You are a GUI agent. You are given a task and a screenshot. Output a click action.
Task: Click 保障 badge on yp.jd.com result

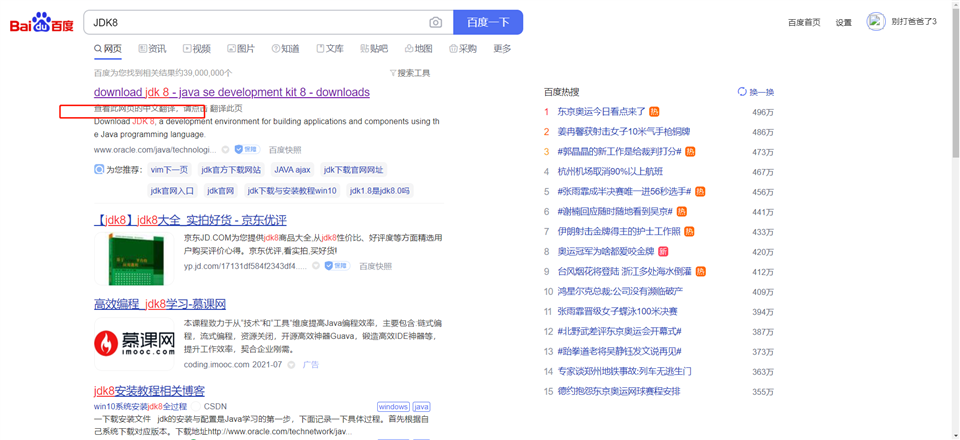click(x=337, y=266)
